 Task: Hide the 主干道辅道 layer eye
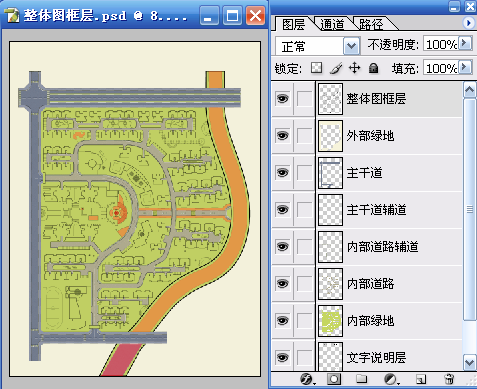282,210
